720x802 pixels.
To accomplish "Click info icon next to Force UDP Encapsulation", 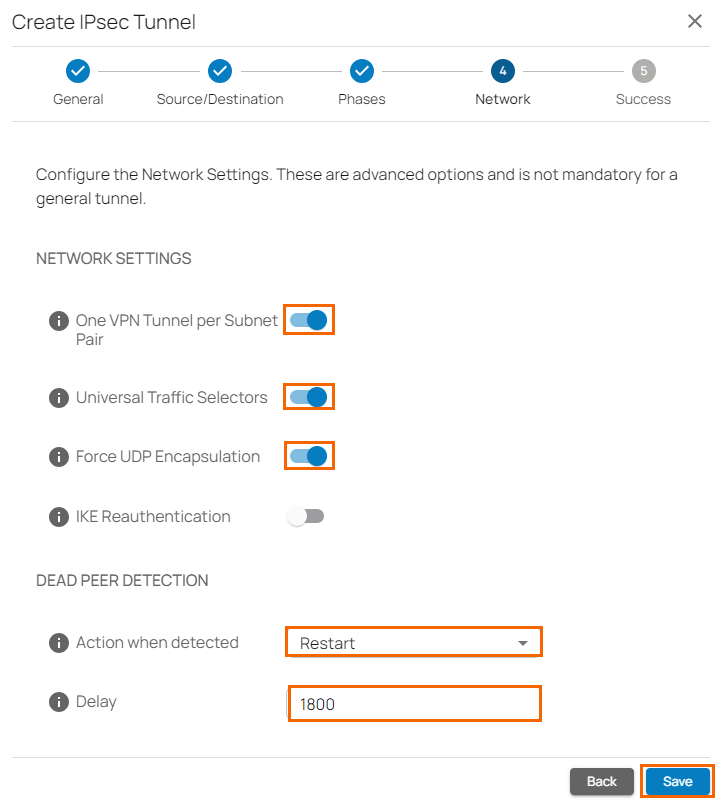I will pos(59,457).
